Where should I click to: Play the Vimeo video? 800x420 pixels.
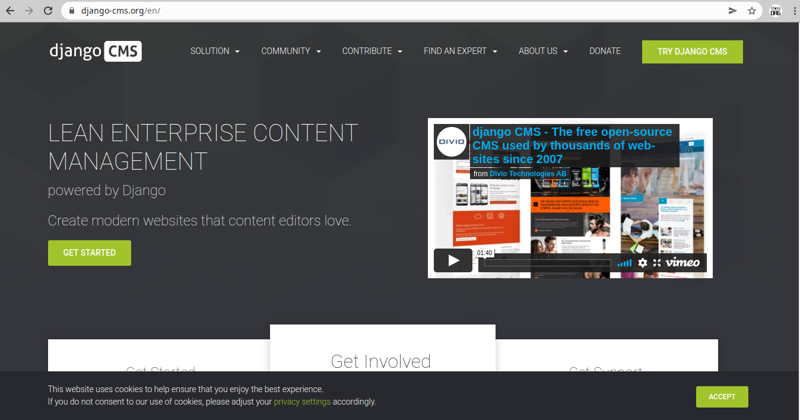click(x=453, y=261)
